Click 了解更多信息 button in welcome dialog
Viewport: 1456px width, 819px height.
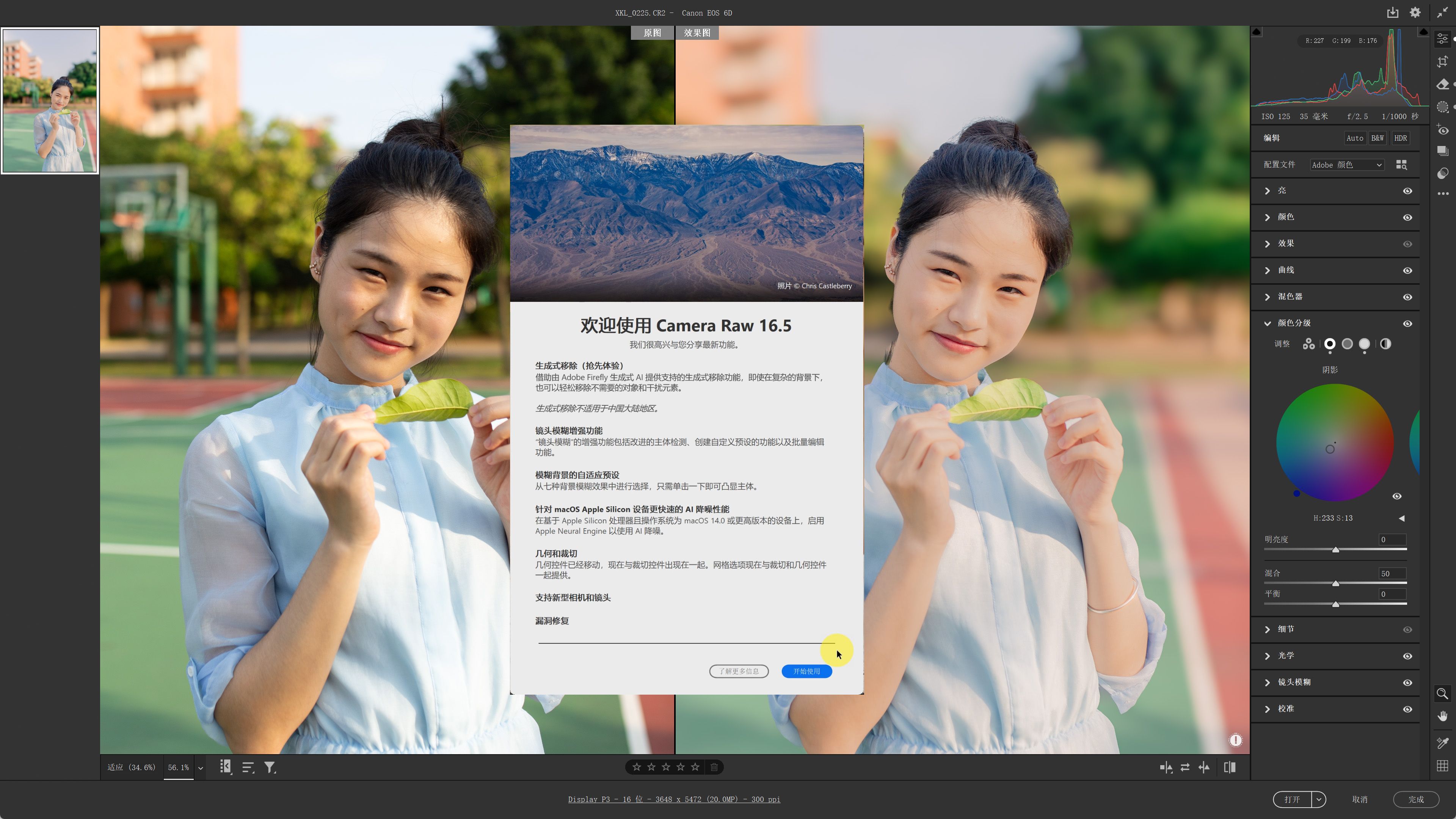tap(739, 672)
